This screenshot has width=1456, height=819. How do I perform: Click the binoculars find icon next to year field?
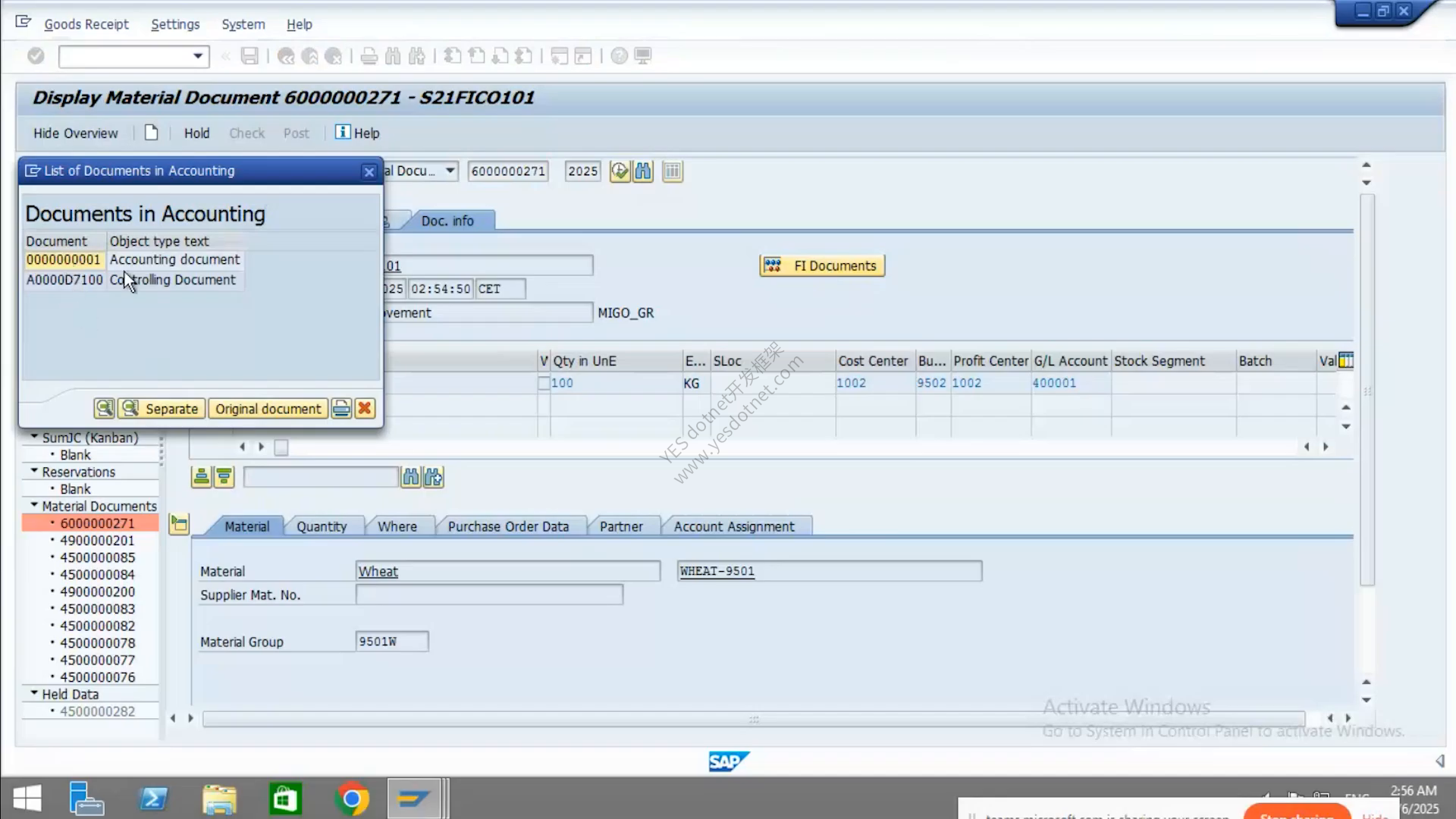tap(643, 171)
